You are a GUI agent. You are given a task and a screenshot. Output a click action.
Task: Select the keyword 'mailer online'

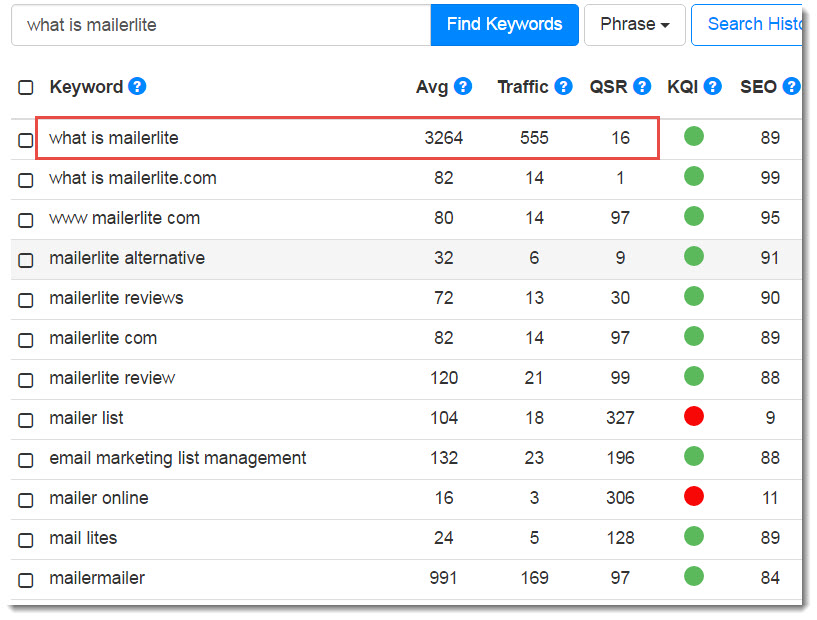pyautogui.click(x=99, y=498)
